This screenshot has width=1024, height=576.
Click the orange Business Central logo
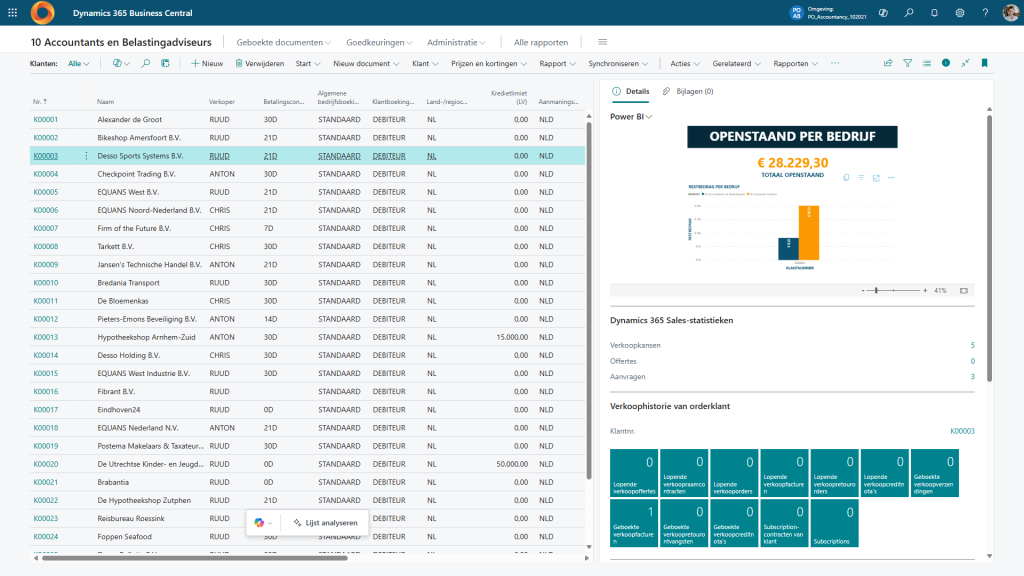click(x=42, y=12)
